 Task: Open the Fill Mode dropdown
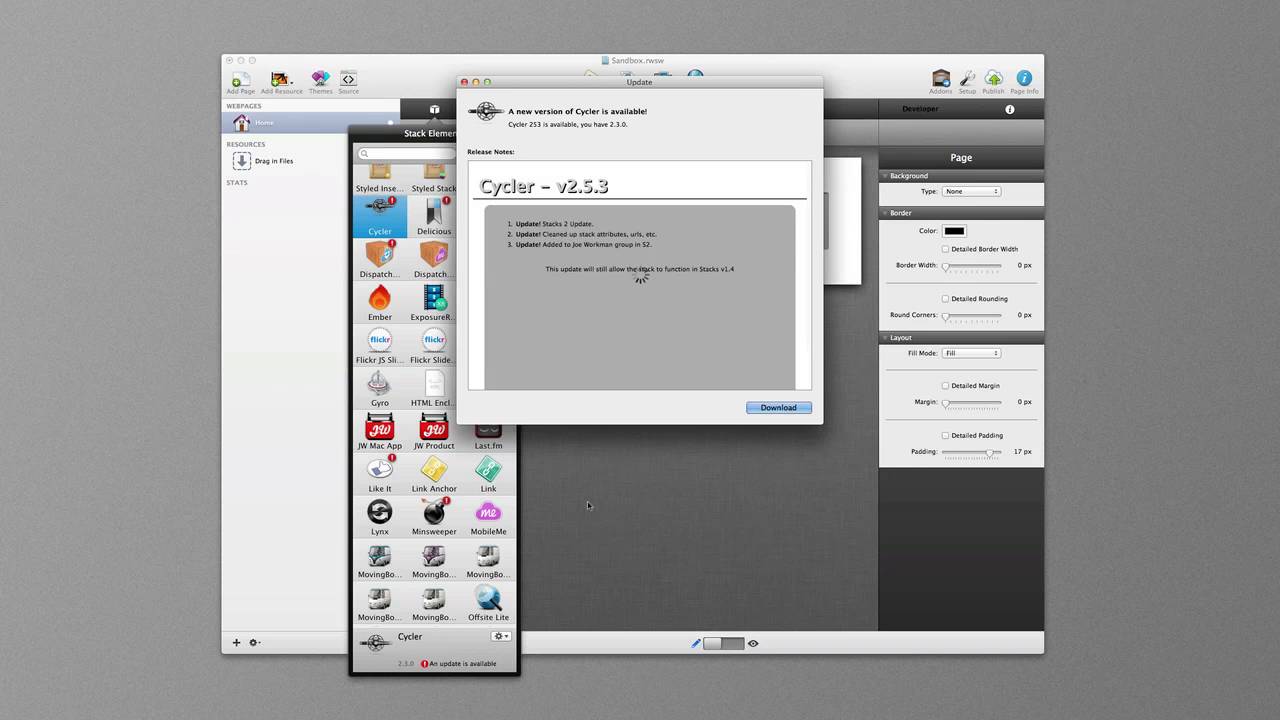click(x=971, y=353)
